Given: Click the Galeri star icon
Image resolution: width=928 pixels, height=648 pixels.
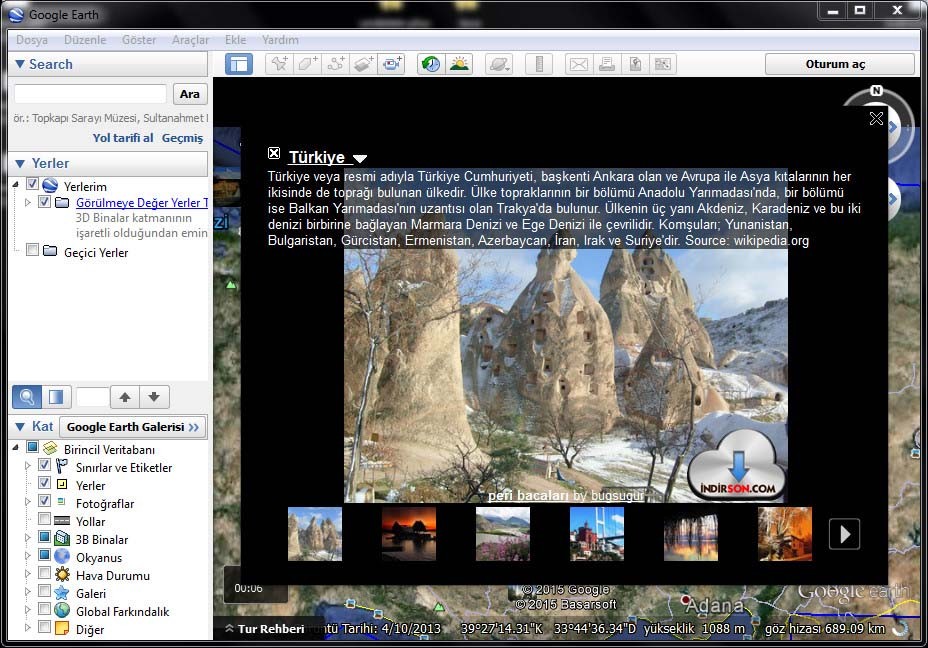Looking at the screenshot, I should [x=62, y=592].
